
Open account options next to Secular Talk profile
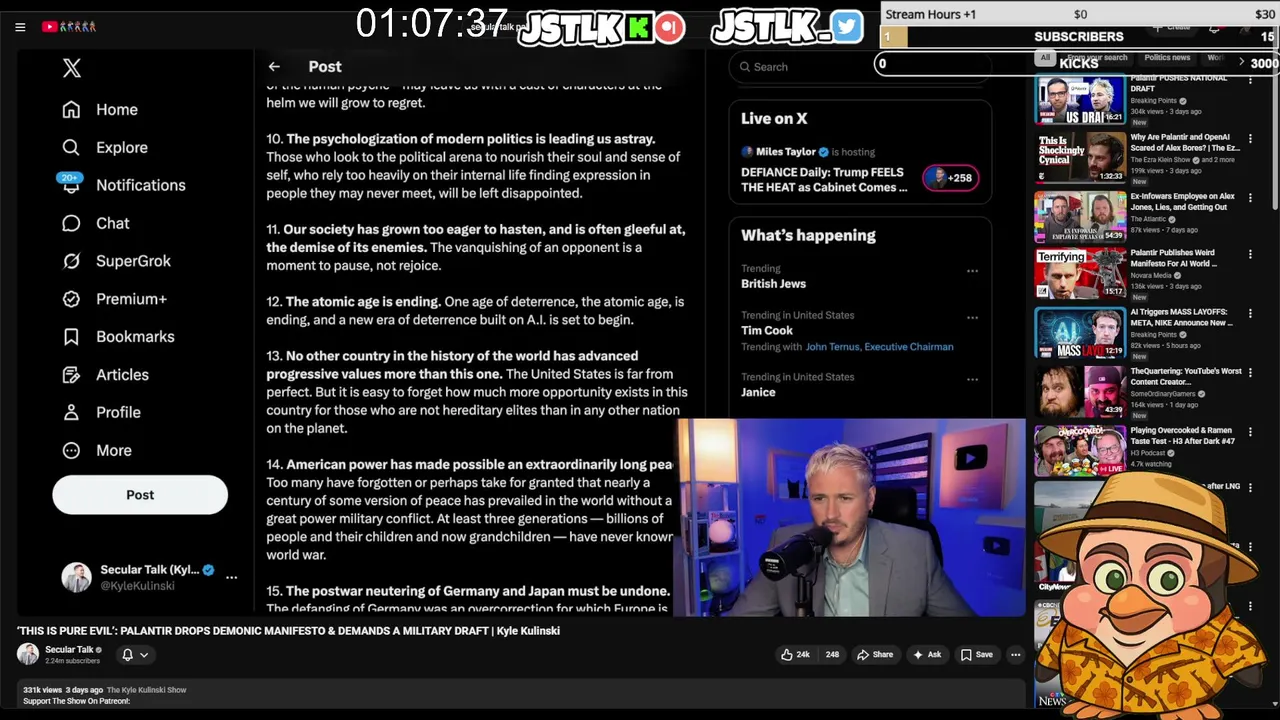(x=231, y=577)
